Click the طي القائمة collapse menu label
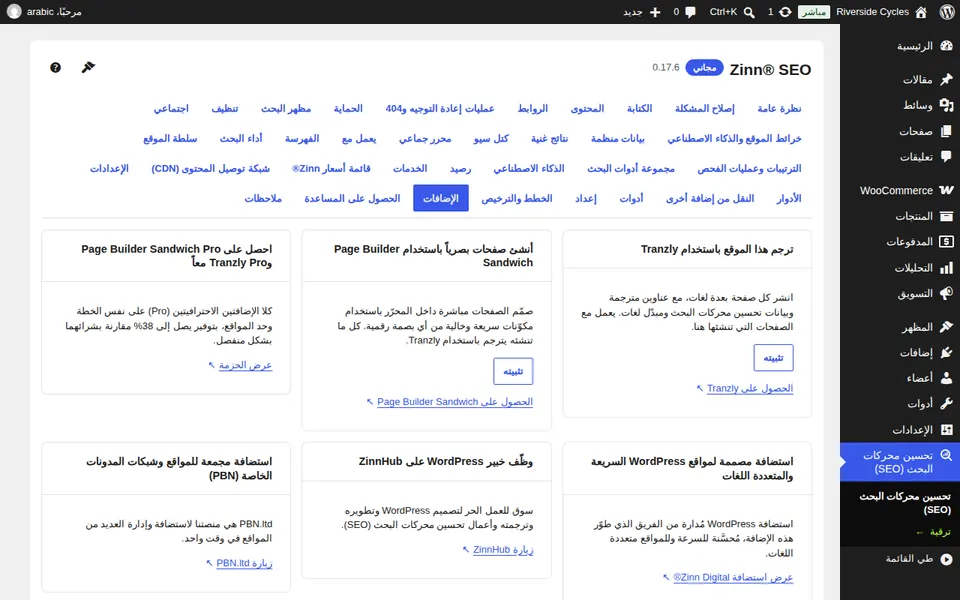The image size is (960, 600). 909,558
